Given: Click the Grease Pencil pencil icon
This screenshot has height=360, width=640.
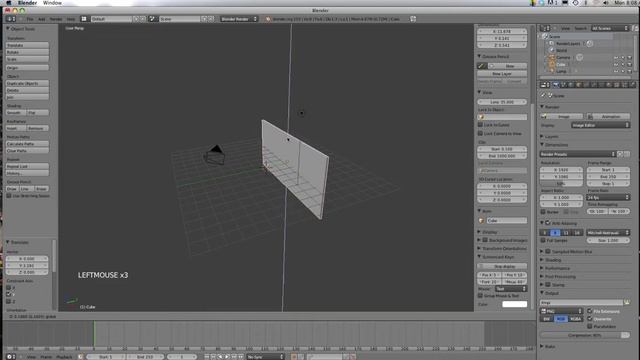Looking at the screenshot, I should click(x=482, y=66).
